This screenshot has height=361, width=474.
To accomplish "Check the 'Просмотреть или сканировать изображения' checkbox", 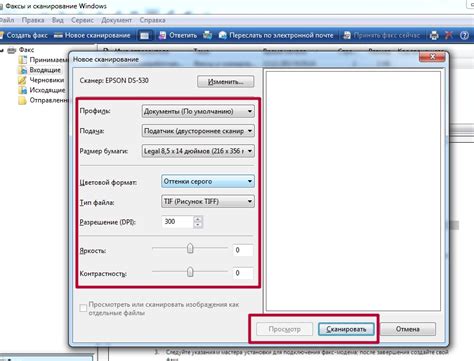I will [x=83, y=308].
